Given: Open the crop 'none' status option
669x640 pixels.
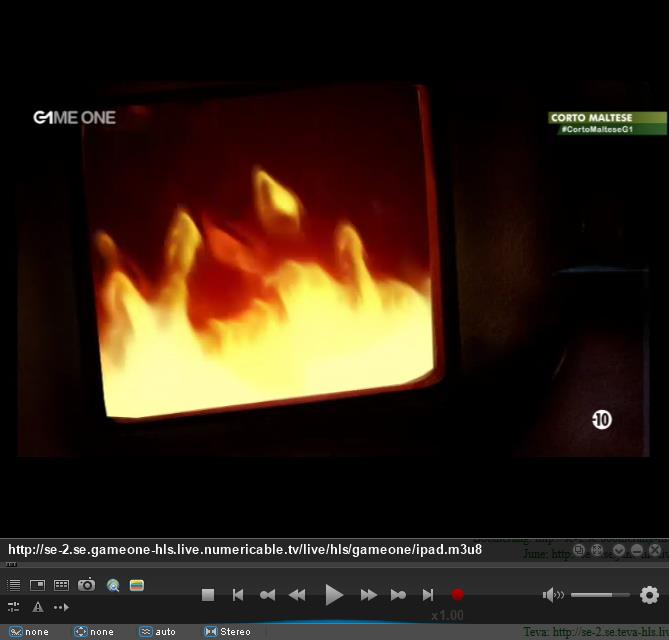Looking at the screenshot, I should (x=93, y=631).
